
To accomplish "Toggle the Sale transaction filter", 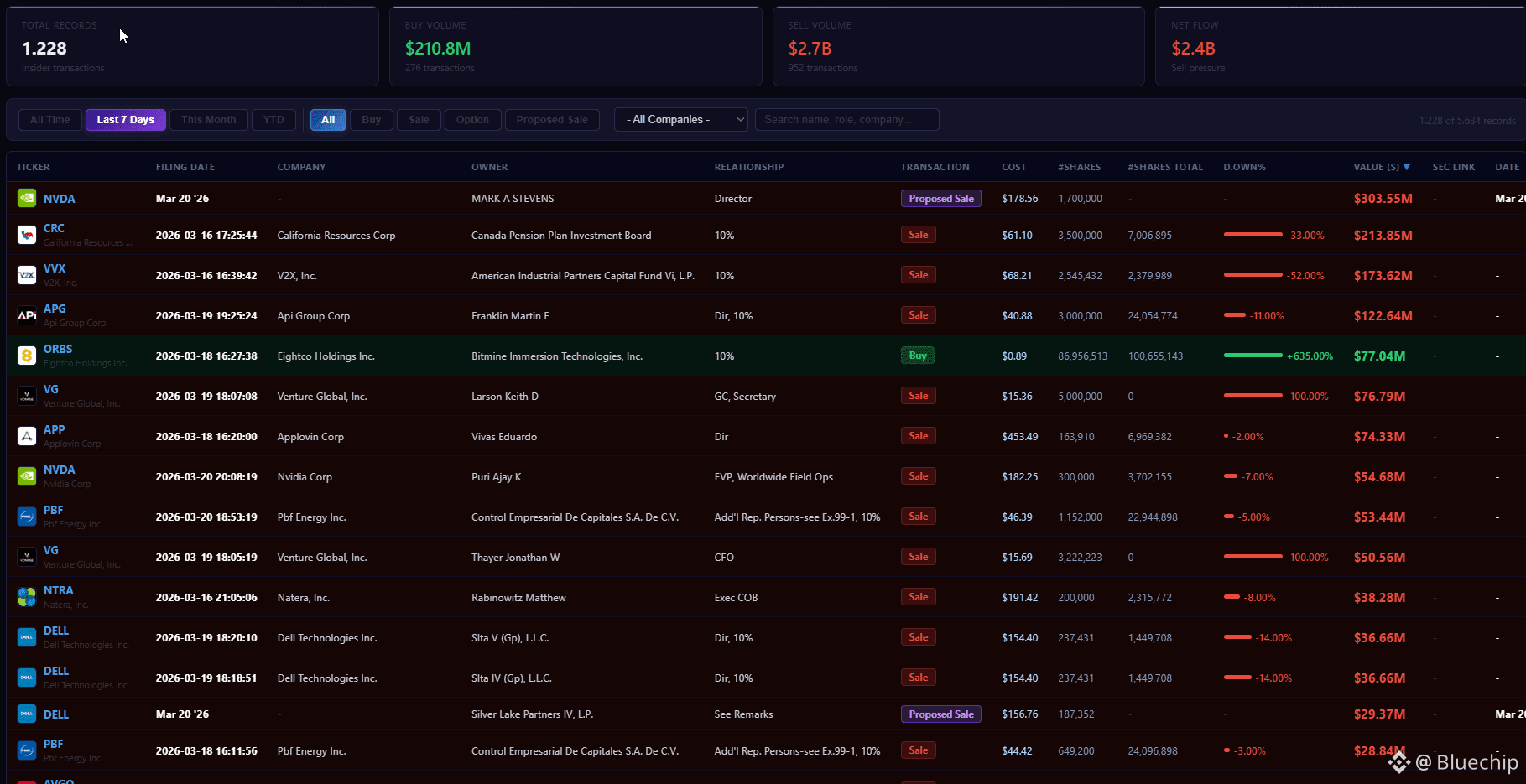I will [419, 120].
